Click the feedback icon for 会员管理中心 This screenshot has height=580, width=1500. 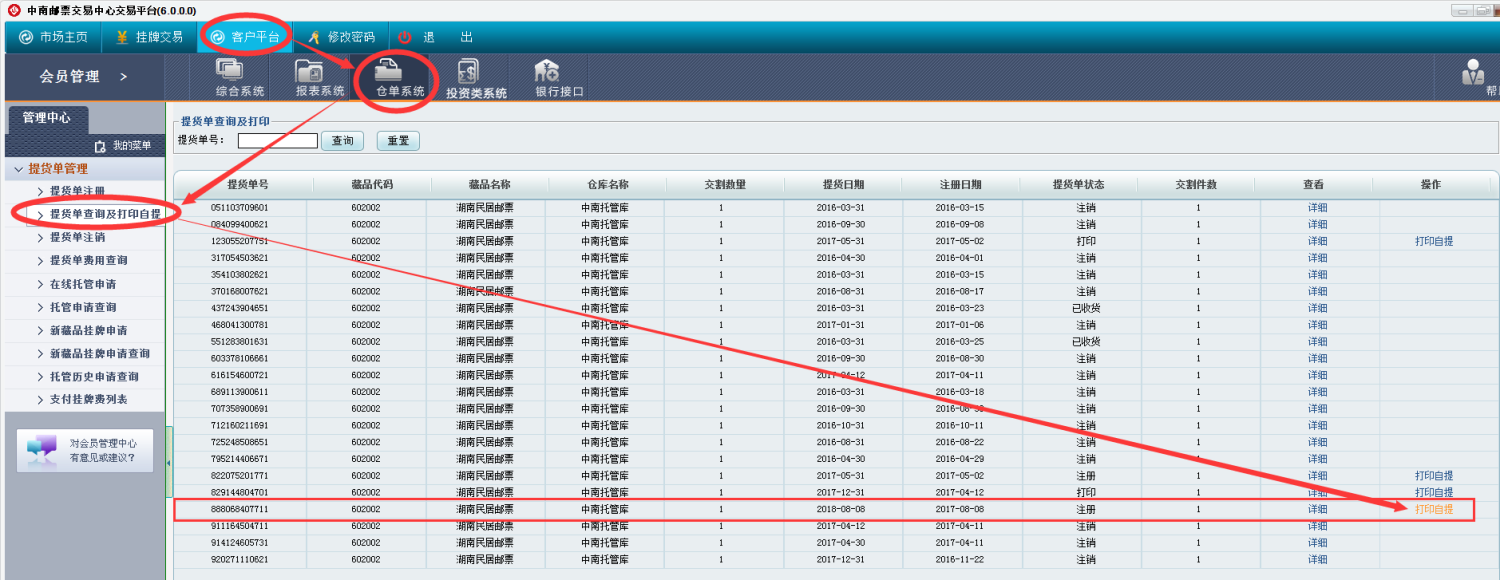42,450
